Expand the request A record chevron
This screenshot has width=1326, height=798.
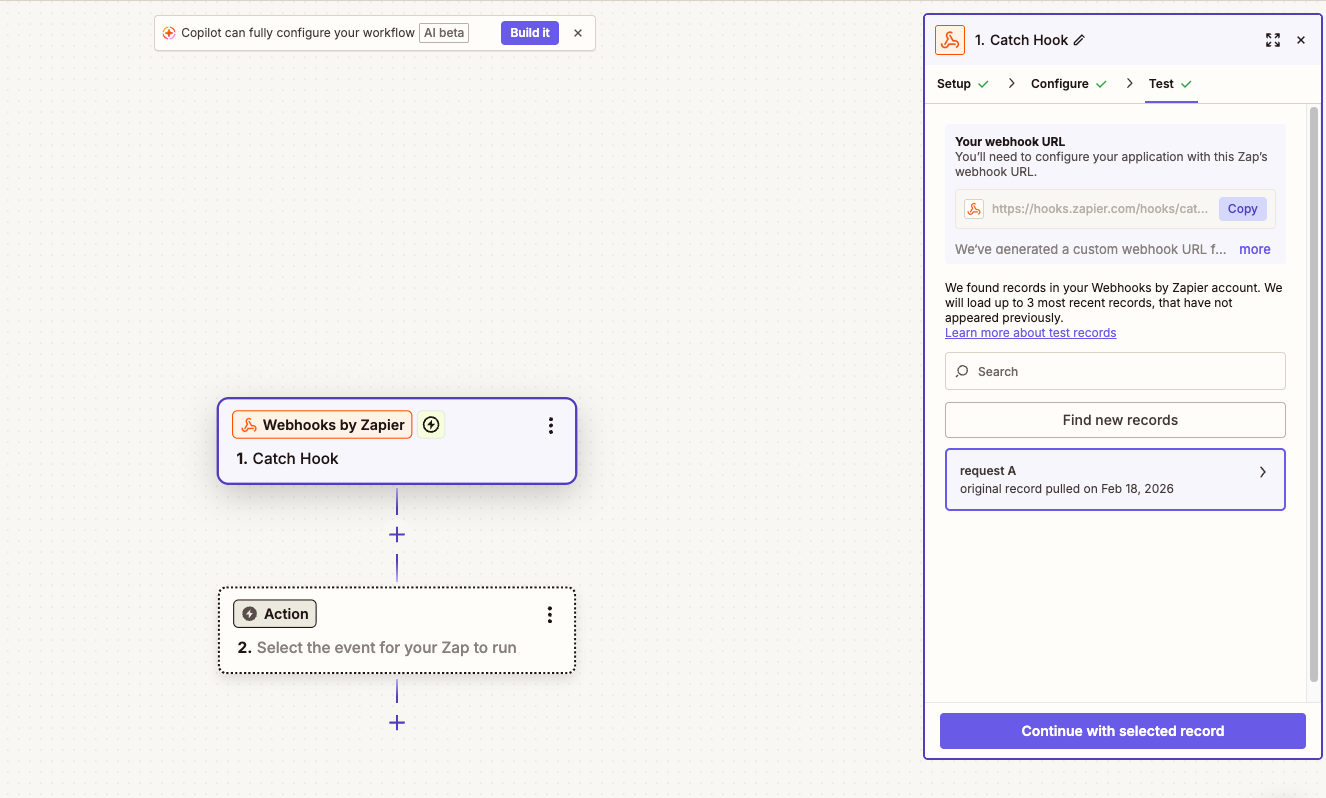click(x=1262, y=472)
